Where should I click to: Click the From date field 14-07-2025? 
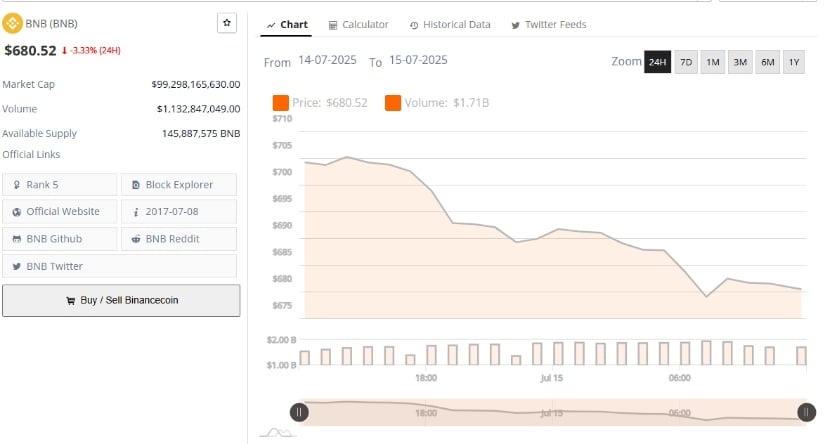(x=327, y=60)
